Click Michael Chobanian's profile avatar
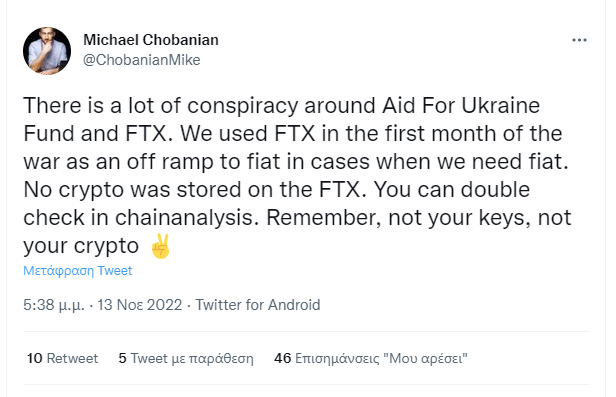This screenshot has width=616, height=397. [47, 51]
